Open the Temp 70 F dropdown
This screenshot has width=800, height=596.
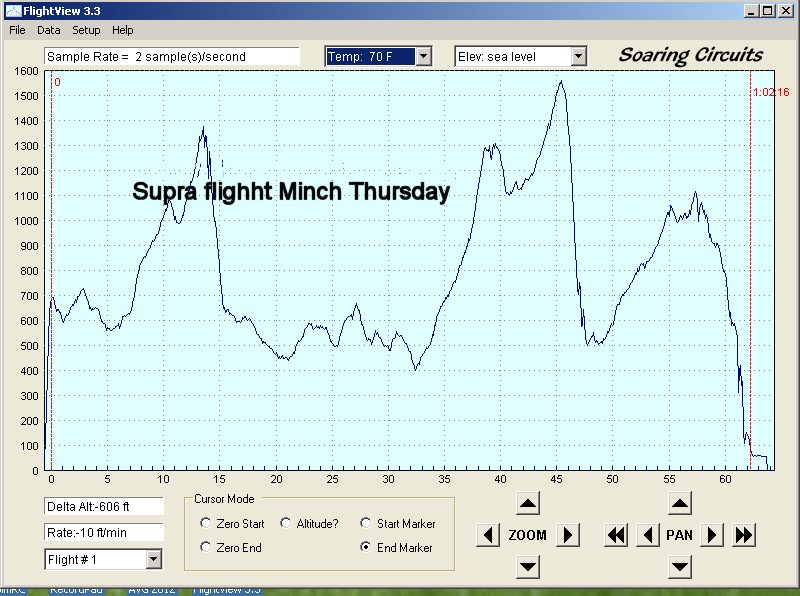pyautogui.click(x=423, y=57)
